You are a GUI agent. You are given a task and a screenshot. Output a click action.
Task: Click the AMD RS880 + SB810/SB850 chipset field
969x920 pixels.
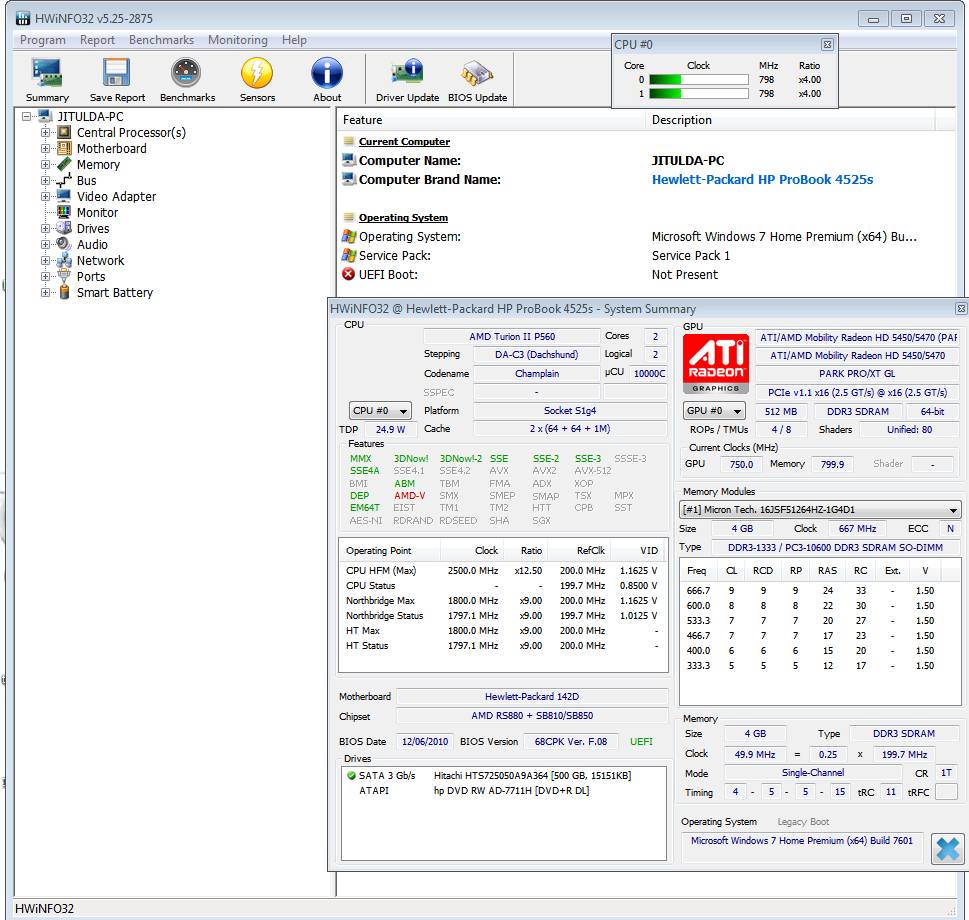tap(532, 715)
